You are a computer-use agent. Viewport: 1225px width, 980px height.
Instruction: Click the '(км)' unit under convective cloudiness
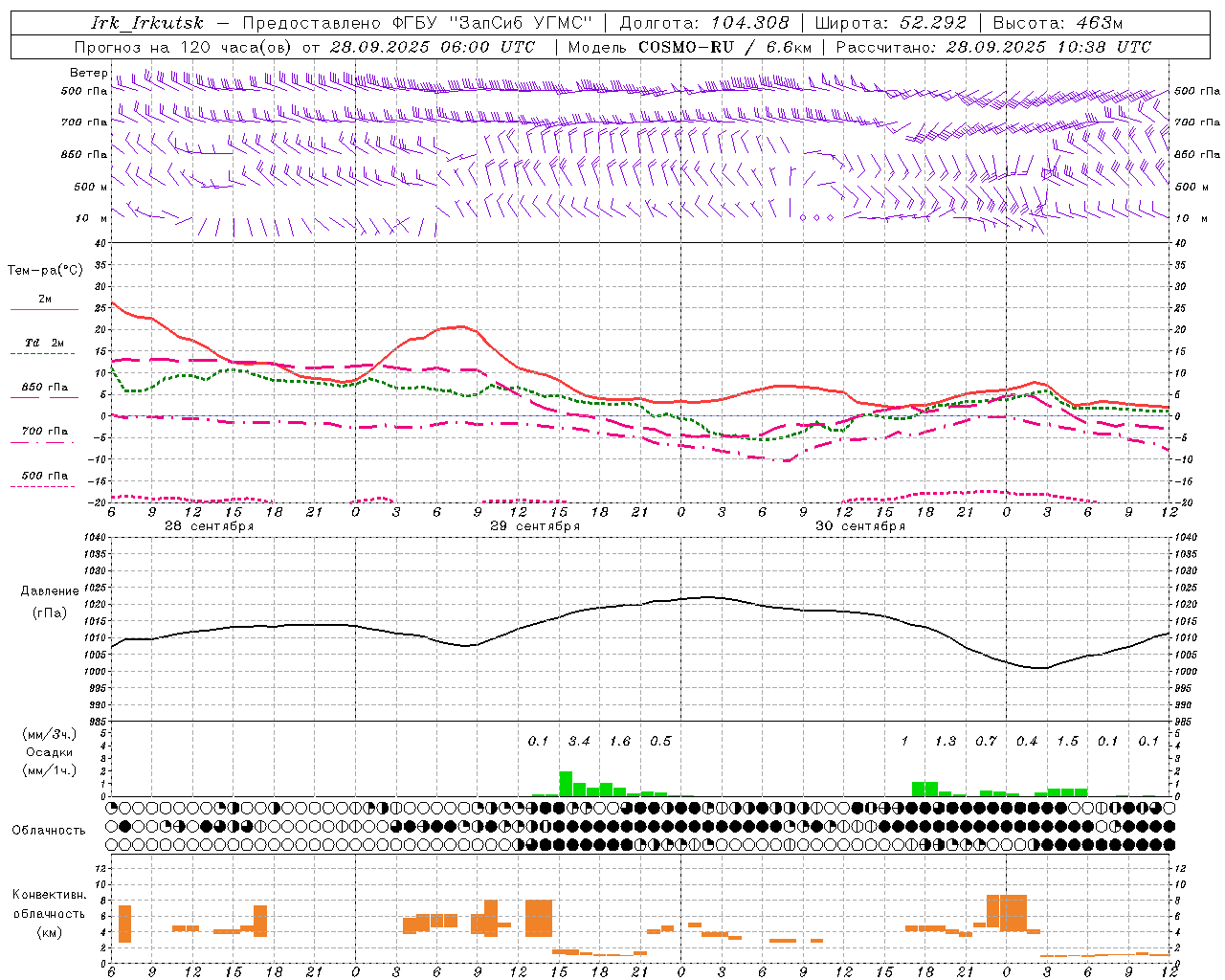click(x=49, y=932)
